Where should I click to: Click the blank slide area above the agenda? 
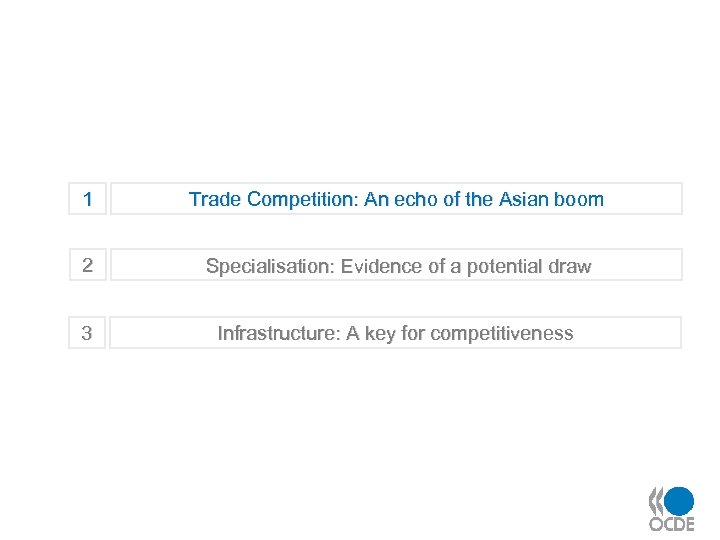pyautogui.click(x=360, y=90)
